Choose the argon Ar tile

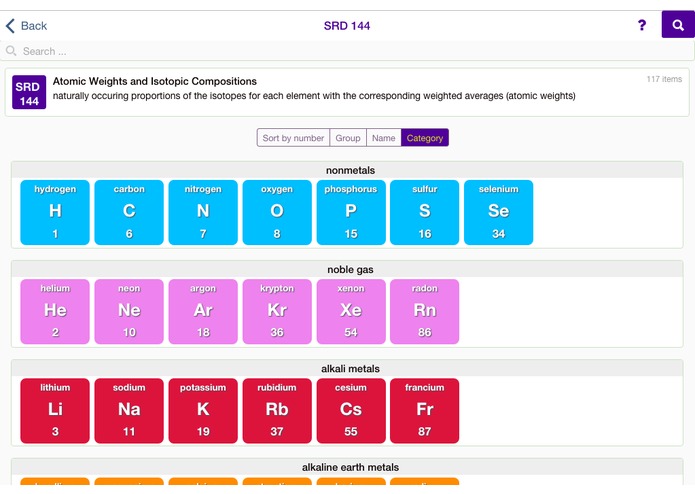point(203,311)
